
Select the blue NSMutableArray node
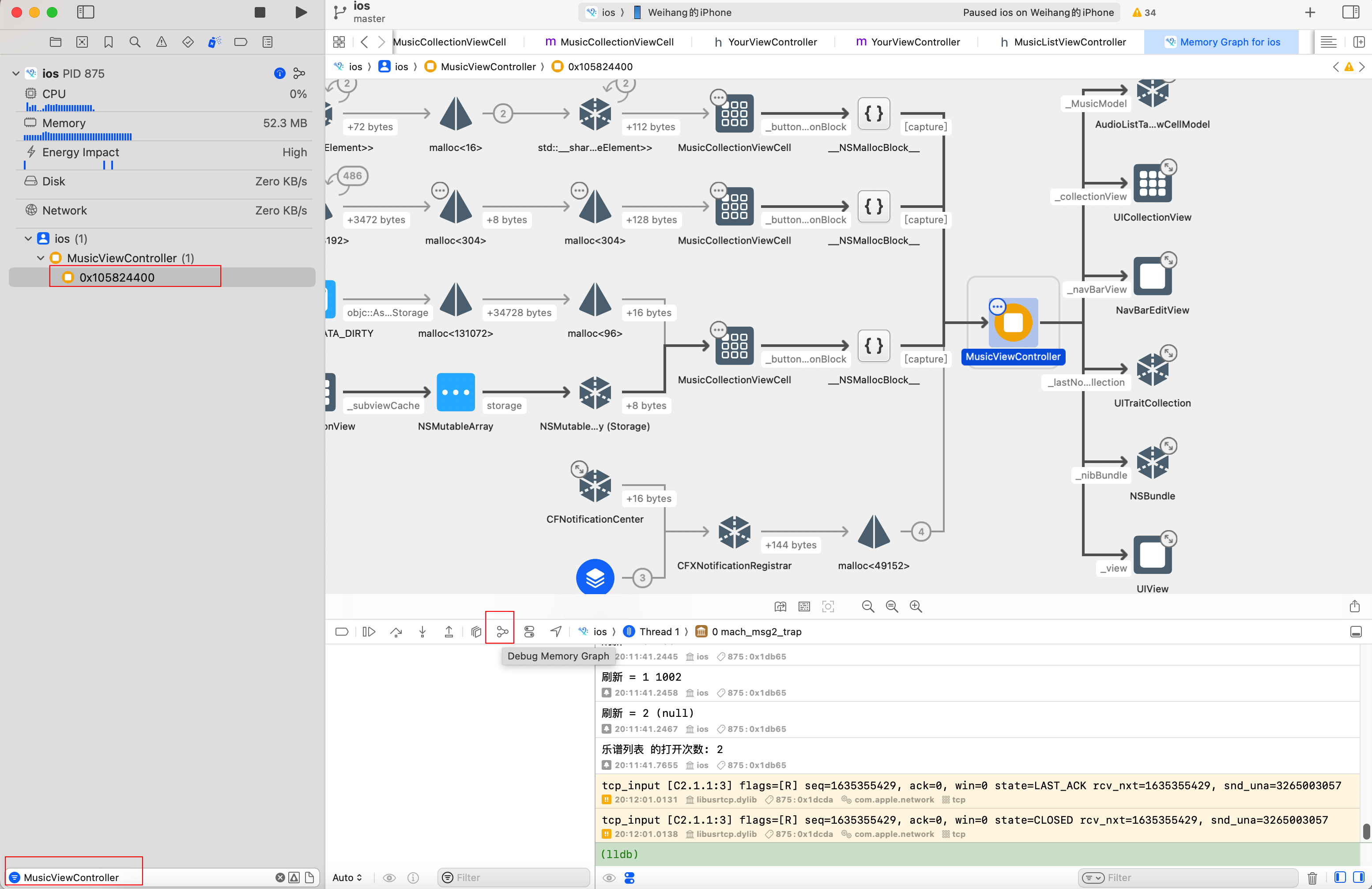[x=456, y=392]
